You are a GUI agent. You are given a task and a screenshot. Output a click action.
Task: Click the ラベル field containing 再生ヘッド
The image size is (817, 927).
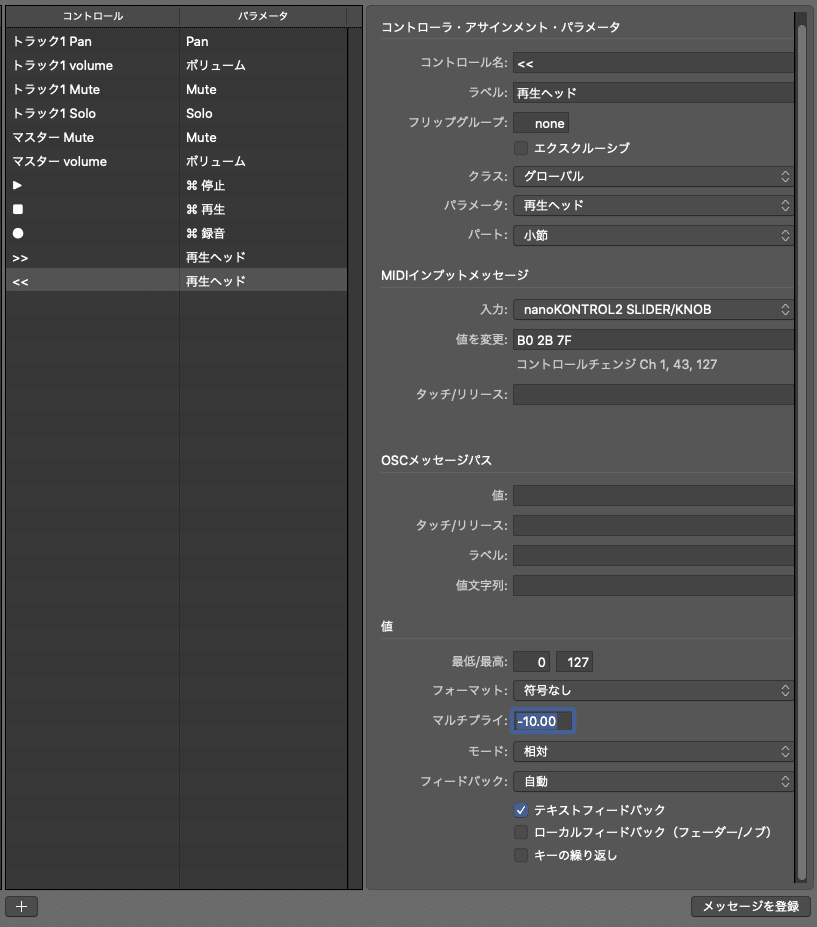coord(653,93)
